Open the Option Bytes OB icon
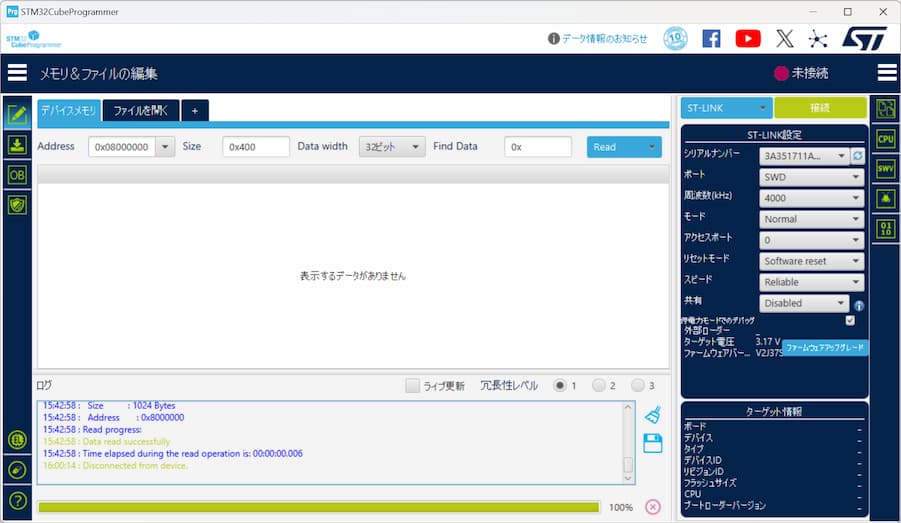Image resolution: width=901 pixels, height=523 pixels. tap(17, 175)
